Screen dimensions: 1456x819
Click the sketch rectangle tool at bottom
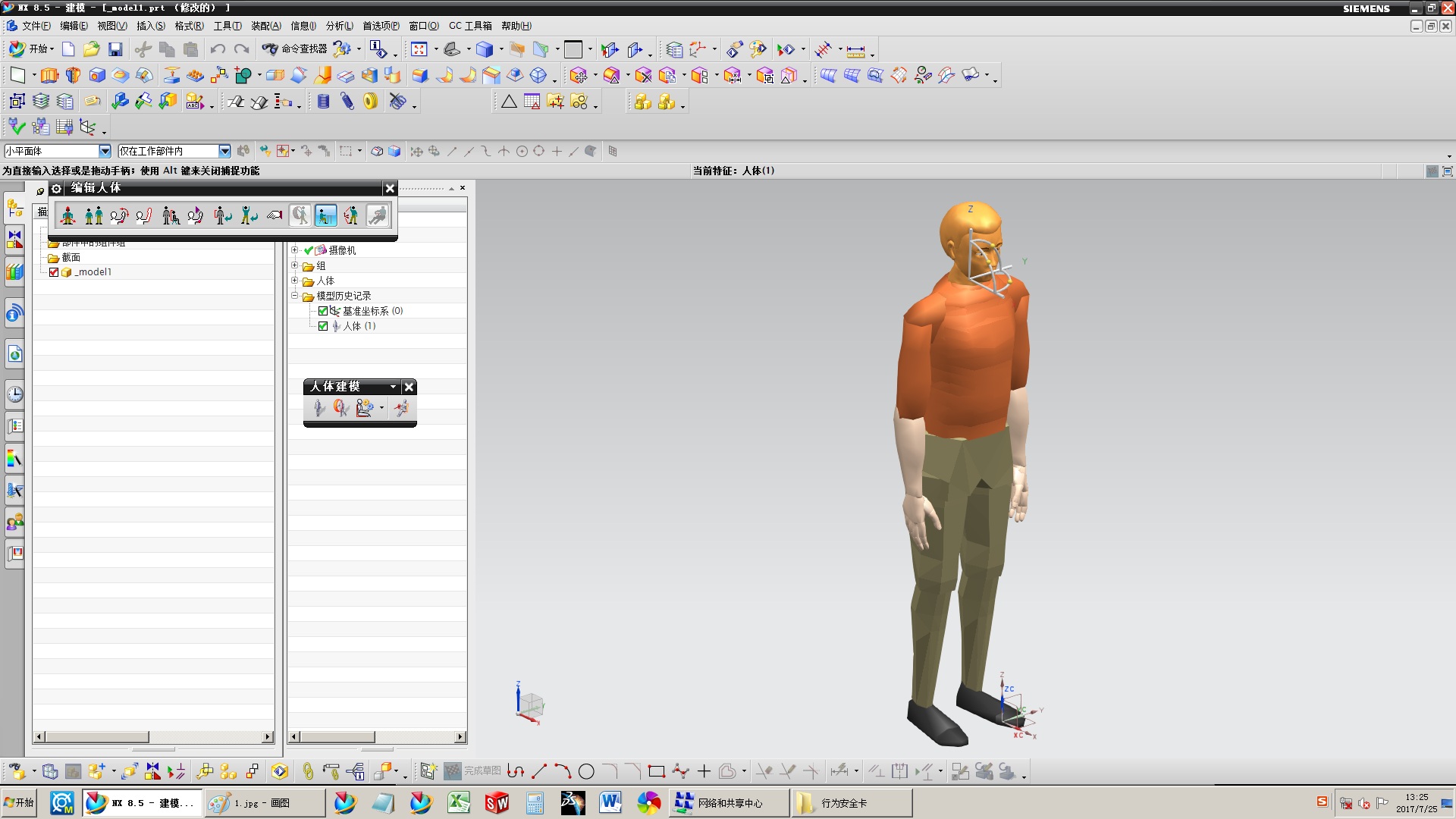click(657, 772)
